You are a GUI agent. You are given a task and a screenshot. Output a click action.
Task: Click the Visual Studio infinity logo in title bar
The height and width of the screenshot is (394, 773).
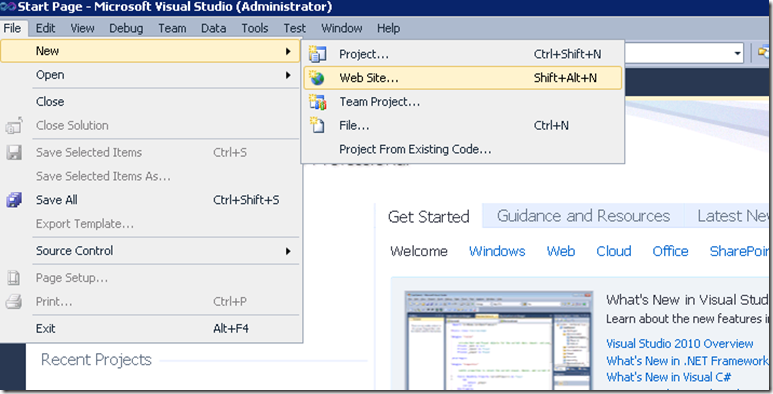[x=8, y=7]
